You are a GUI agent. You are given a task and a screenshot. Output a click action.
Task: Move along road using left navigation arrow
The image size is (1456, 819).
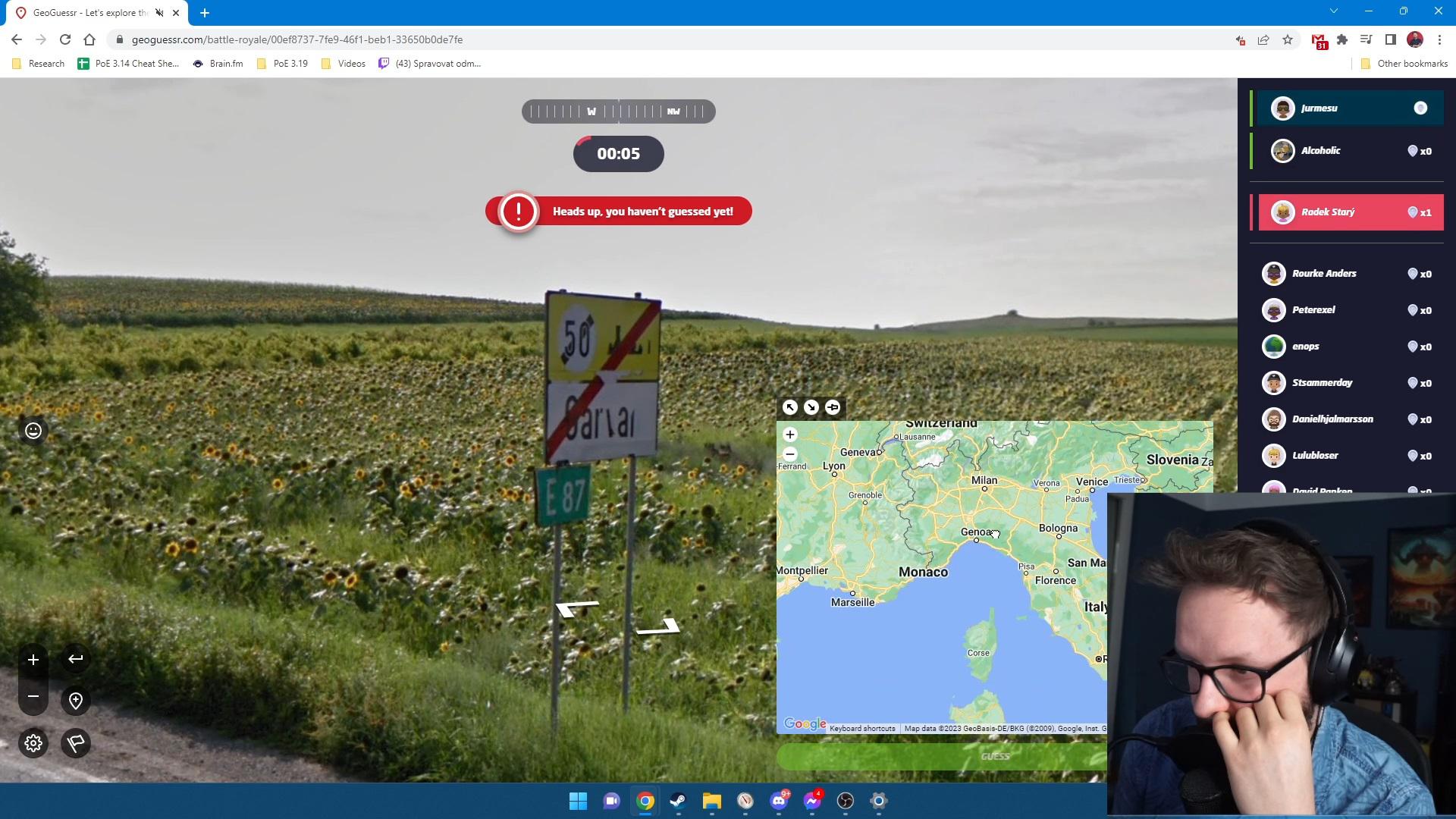(577, 608)
